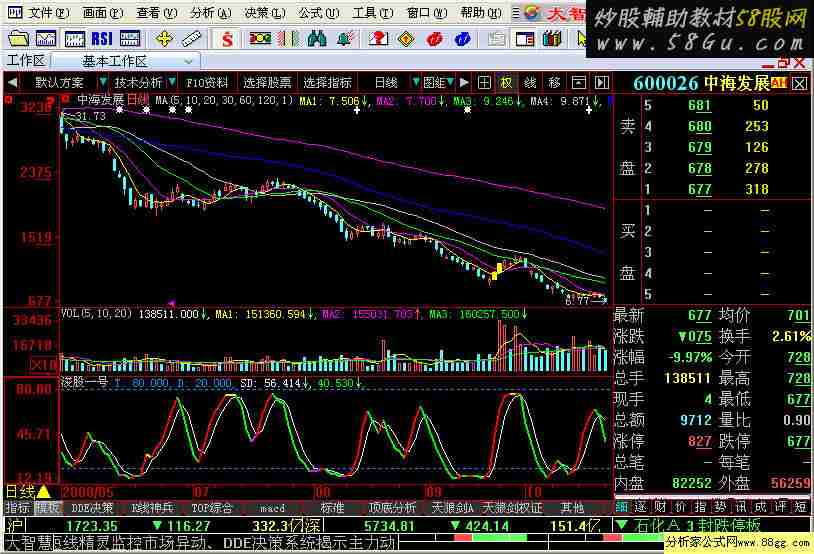Toggle the 权 adjustment button

pyautogui.click(x=506, y=82)
